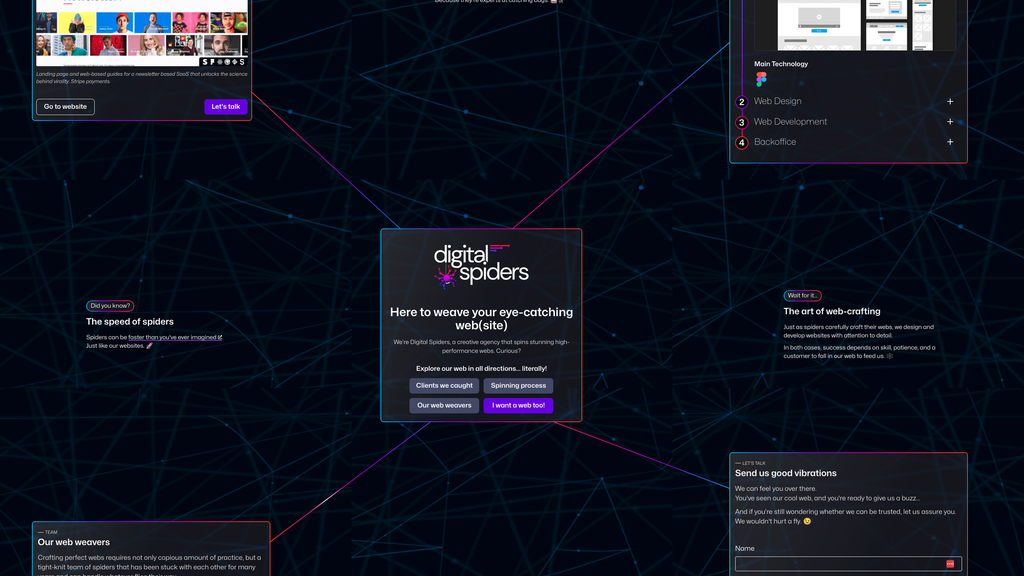Open the 'Our web weavers' button
The image size is (1024, 576).
point(444,406)
